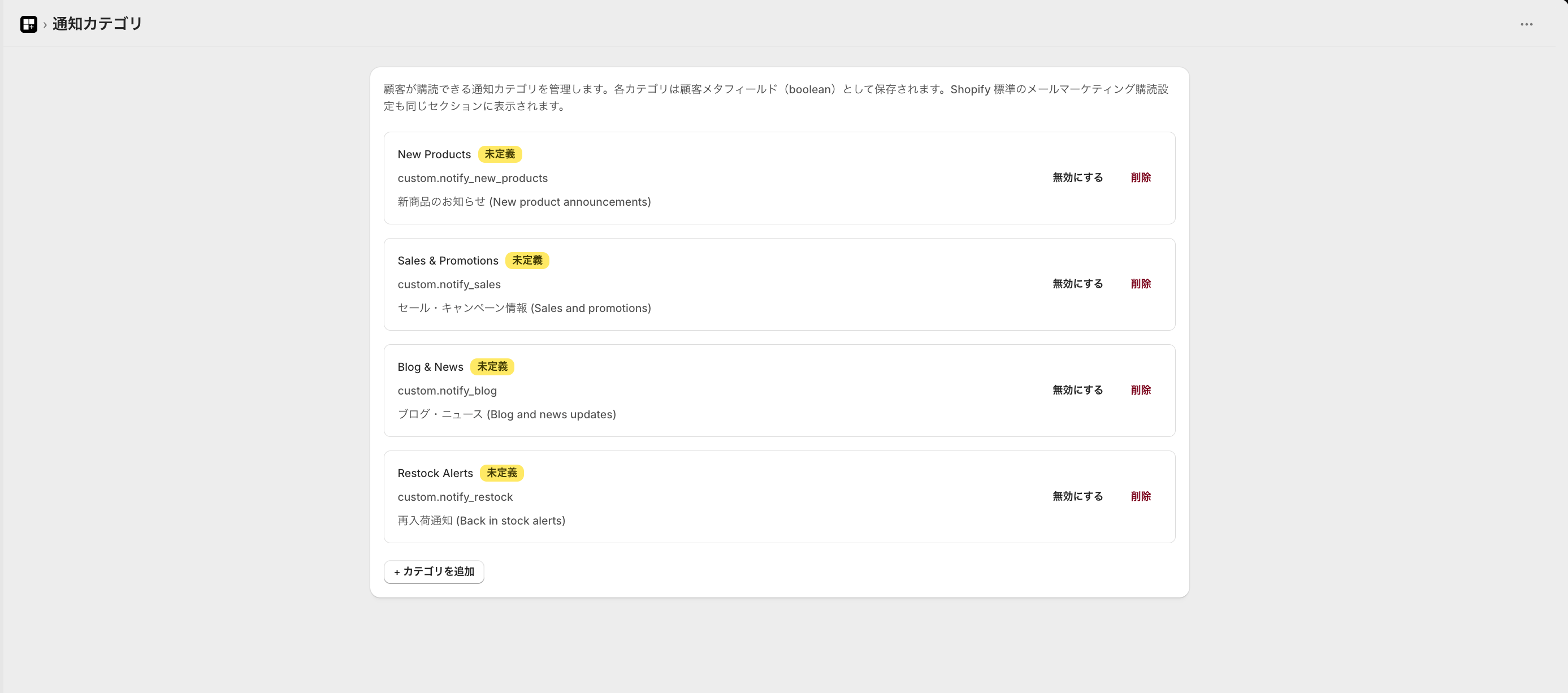Click 未定義 badge next to Blog & News
Viewport: 1568px width, 693px height.
tap(492, 367)
